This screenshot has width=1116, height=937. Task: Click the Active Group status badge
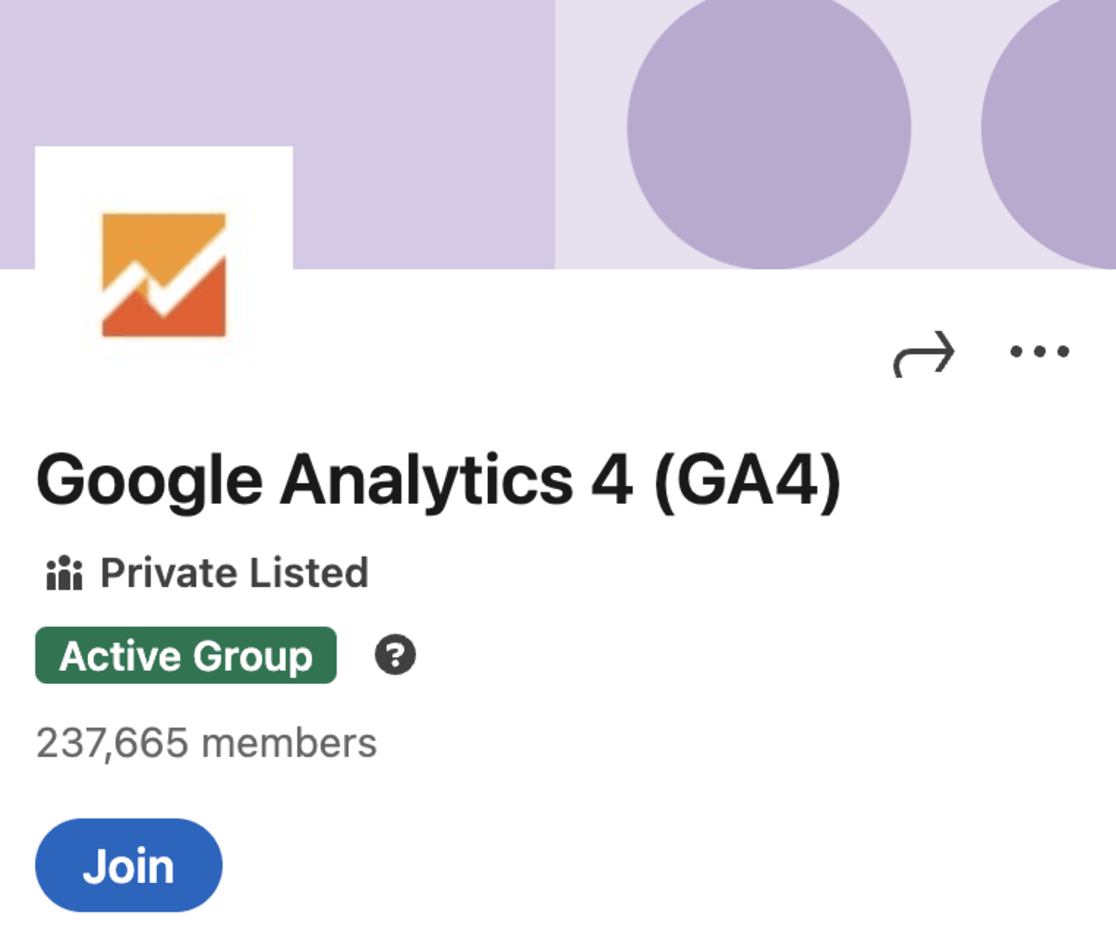click(x=185, y=656)
